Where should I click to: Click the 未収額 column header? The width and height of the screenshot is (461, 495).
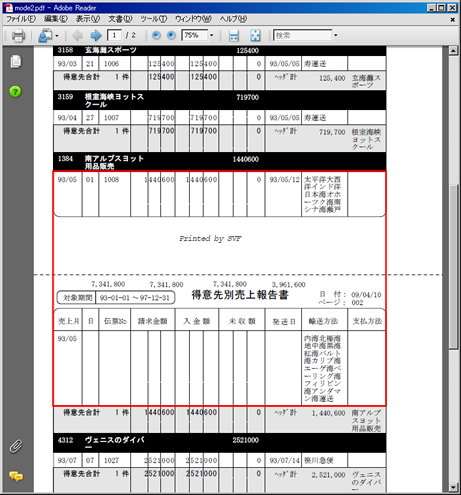pyautogui.click(x=242, y=321)
